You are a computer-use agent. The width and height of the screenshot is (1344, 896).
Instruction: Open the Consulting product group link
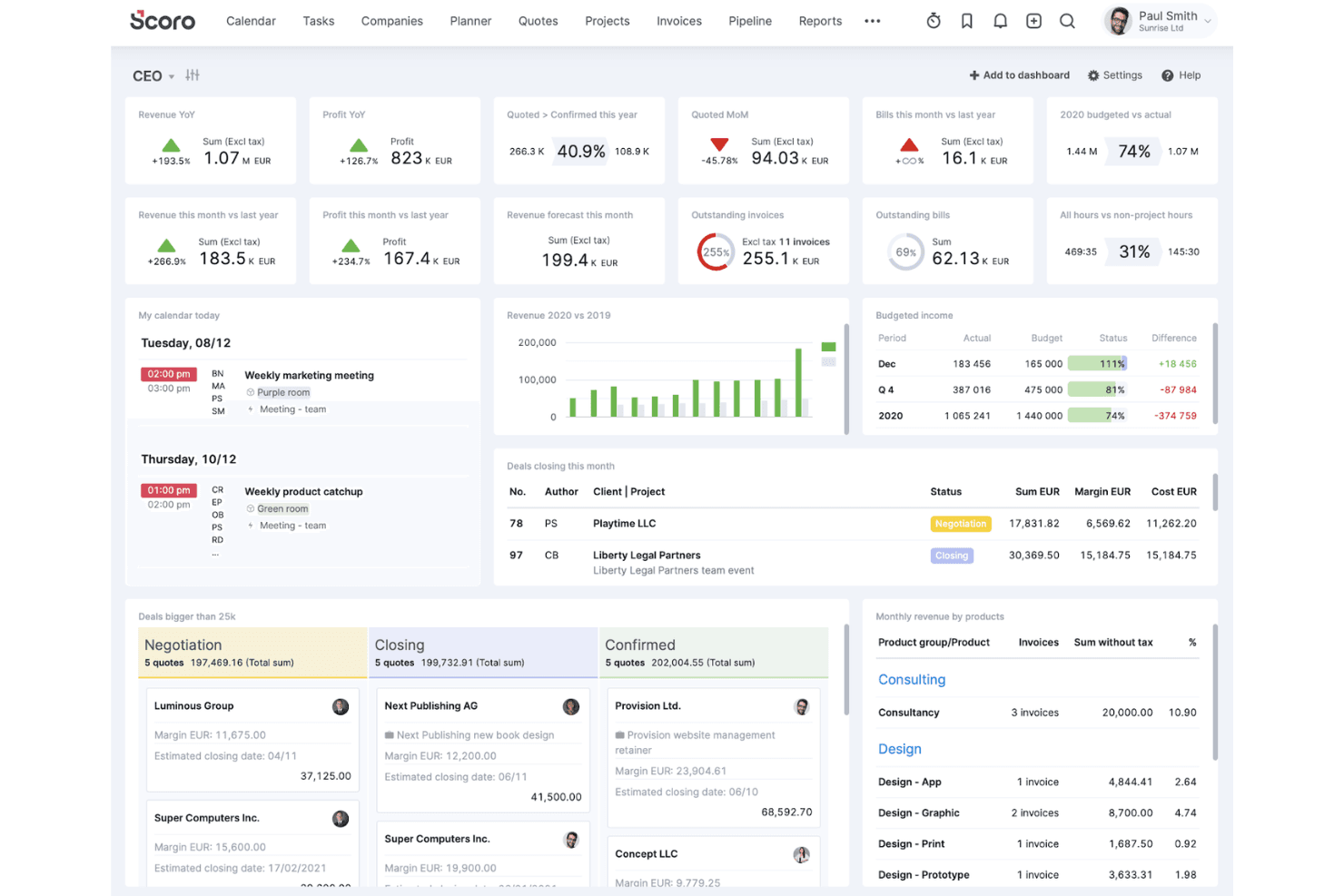click(x=912, y=680)
